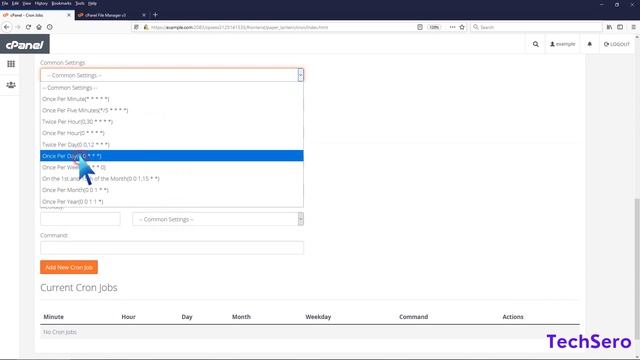
Task: Click the Weekday input field
Action: (x=80, y=219)
